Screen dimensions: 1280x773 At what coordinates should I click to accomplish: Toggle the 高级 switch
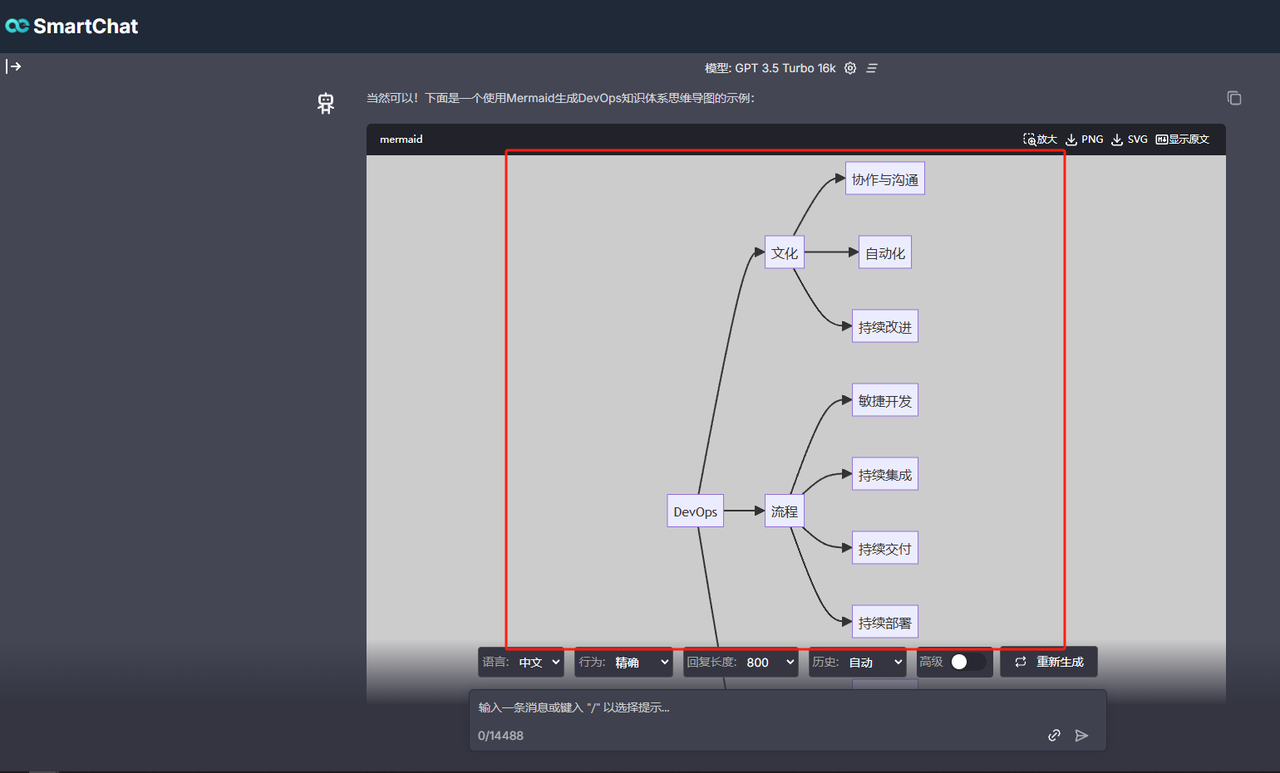click(x=966, y=662)
